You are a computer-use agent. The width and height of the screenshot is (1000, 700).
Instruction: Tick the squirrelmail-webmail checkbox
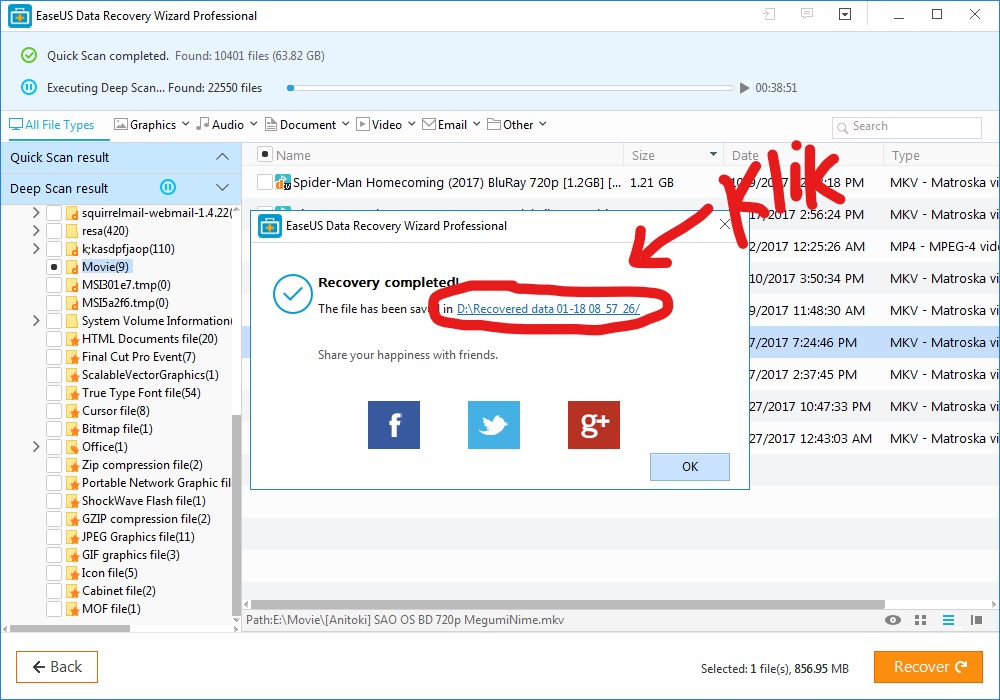[54, 213]
